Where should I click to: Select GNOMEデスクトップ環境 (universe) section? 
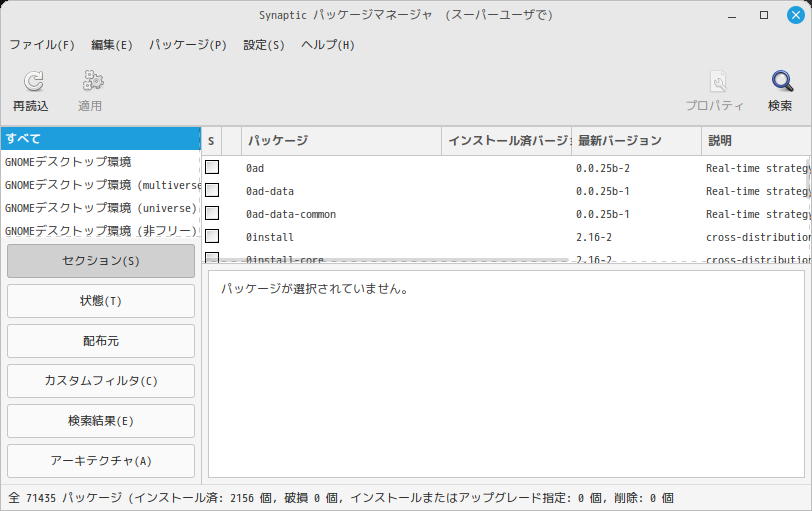coord(101,208)
